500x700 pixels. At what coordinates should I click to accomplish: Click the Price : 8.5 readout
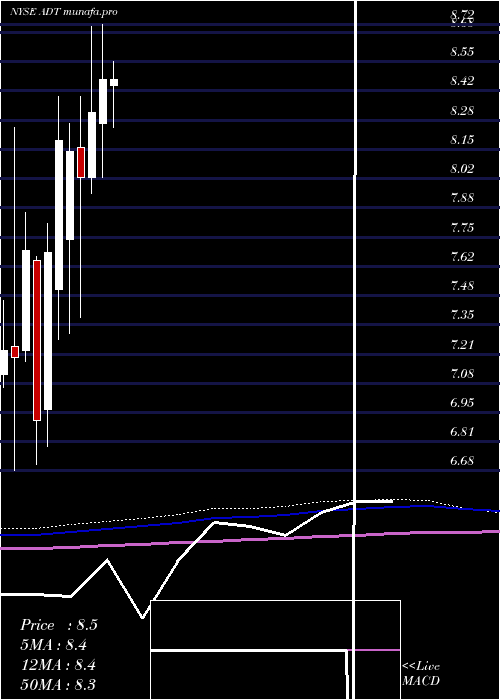tap(59, 625)
